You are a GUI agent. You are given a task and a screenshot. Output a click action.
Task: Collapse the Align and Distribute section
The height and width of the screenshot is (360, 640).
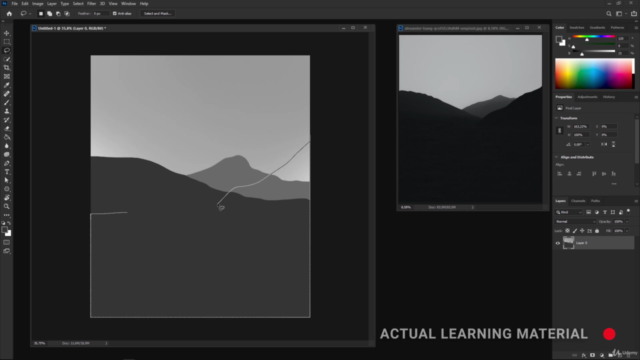[x=556, y=157]
